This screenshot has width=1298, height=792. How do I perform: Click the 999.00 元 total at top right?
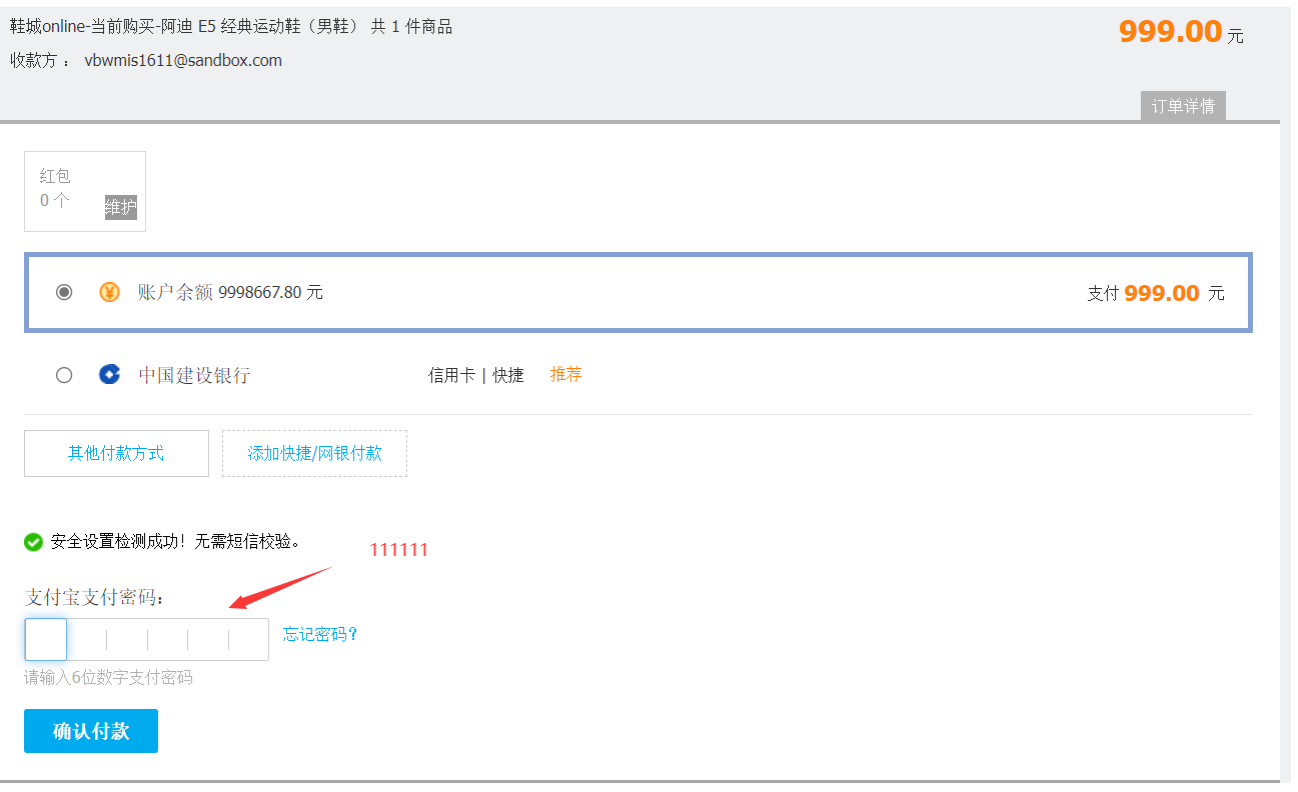(1181, 31)
